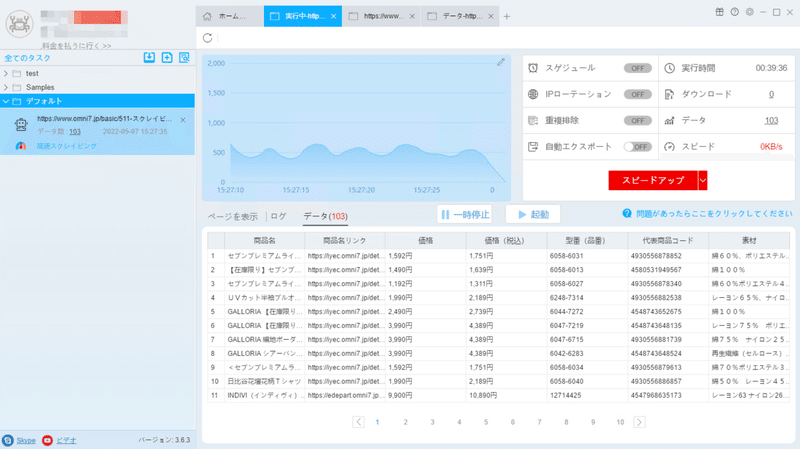
Task: Open the ページを表示 tab
Action: pos(233,216)
